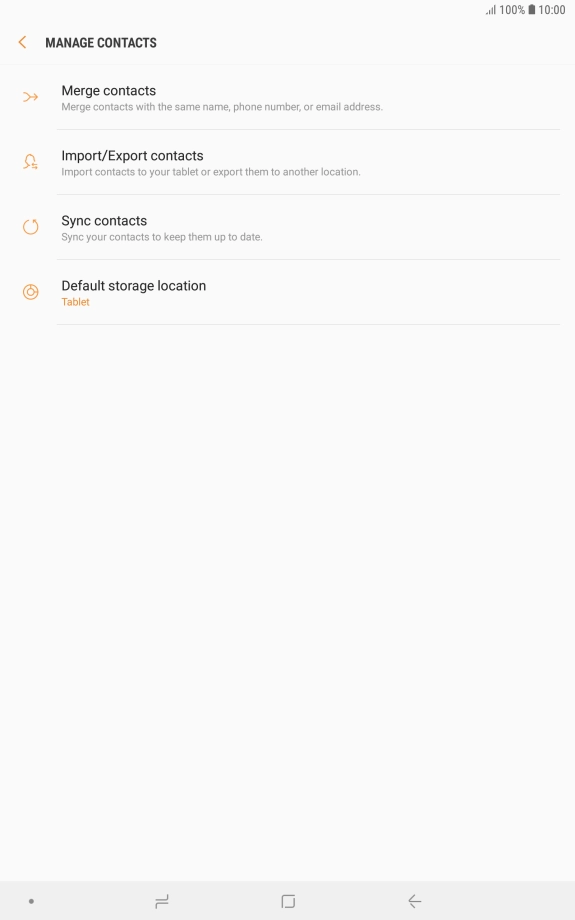The height and width of the screenshot is (920, 575).
Task: Tap the Sync your contacts description text
Action: tap(161, 237)
